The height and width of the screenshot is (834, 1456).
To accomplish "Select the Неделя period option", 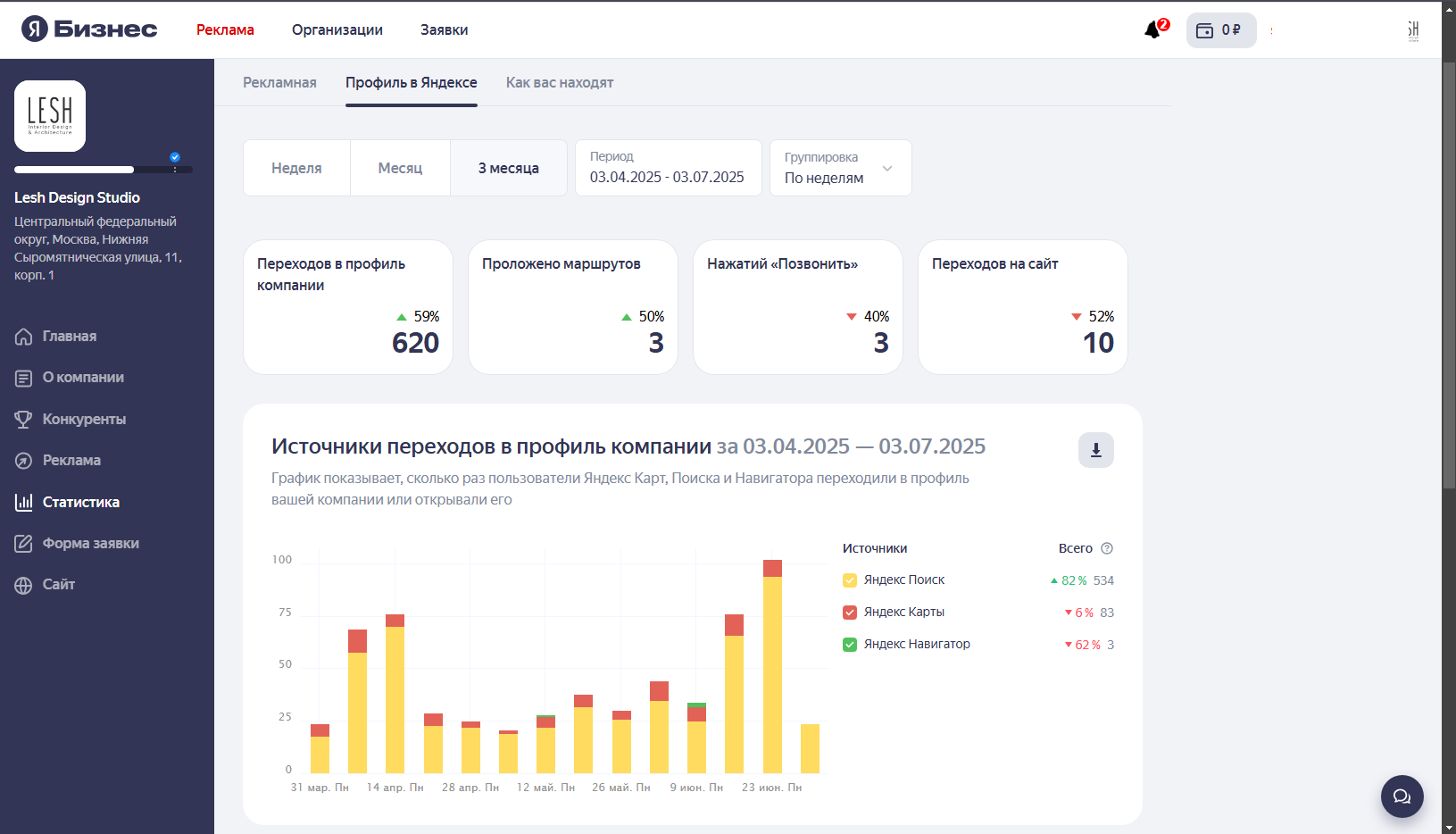I will 296,168.
